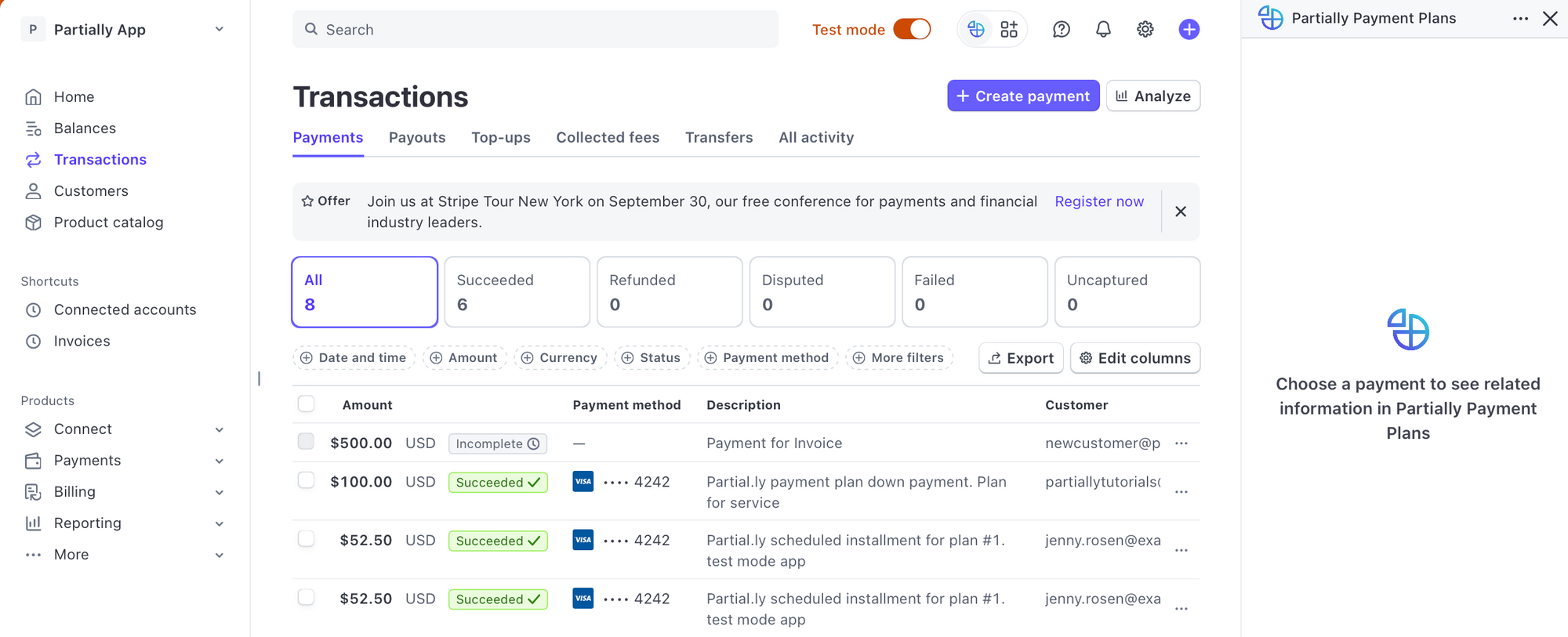Open row actions for $500.00 payment

point(1181,443)
